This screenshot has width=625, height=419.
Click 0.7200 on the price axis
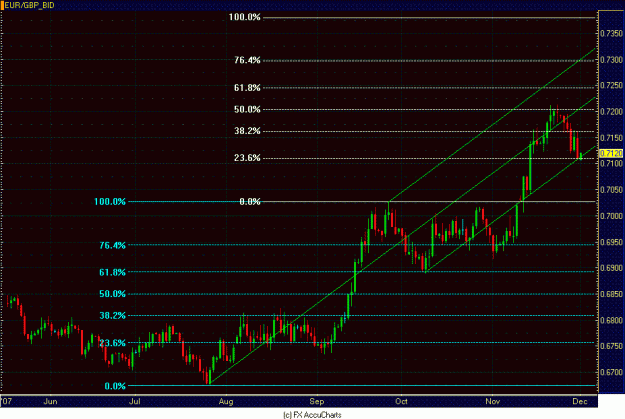pos(611,111)
